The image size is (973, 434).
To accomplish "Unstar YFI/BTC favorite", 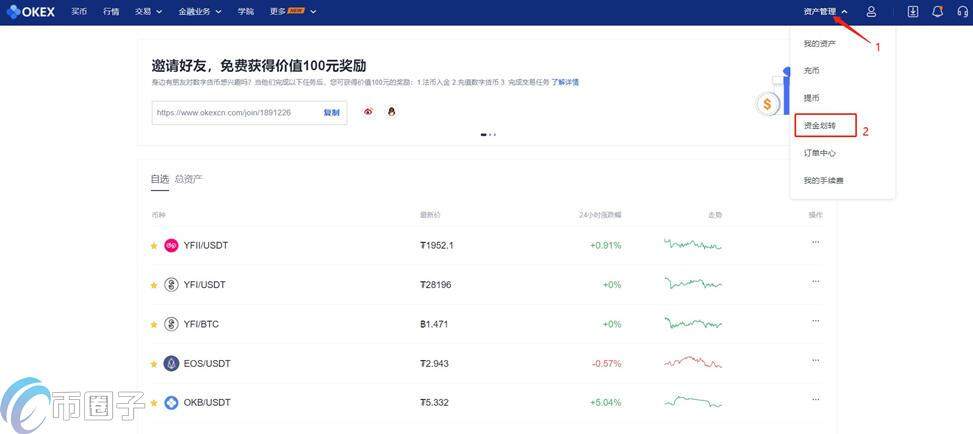I will point(154,325).
